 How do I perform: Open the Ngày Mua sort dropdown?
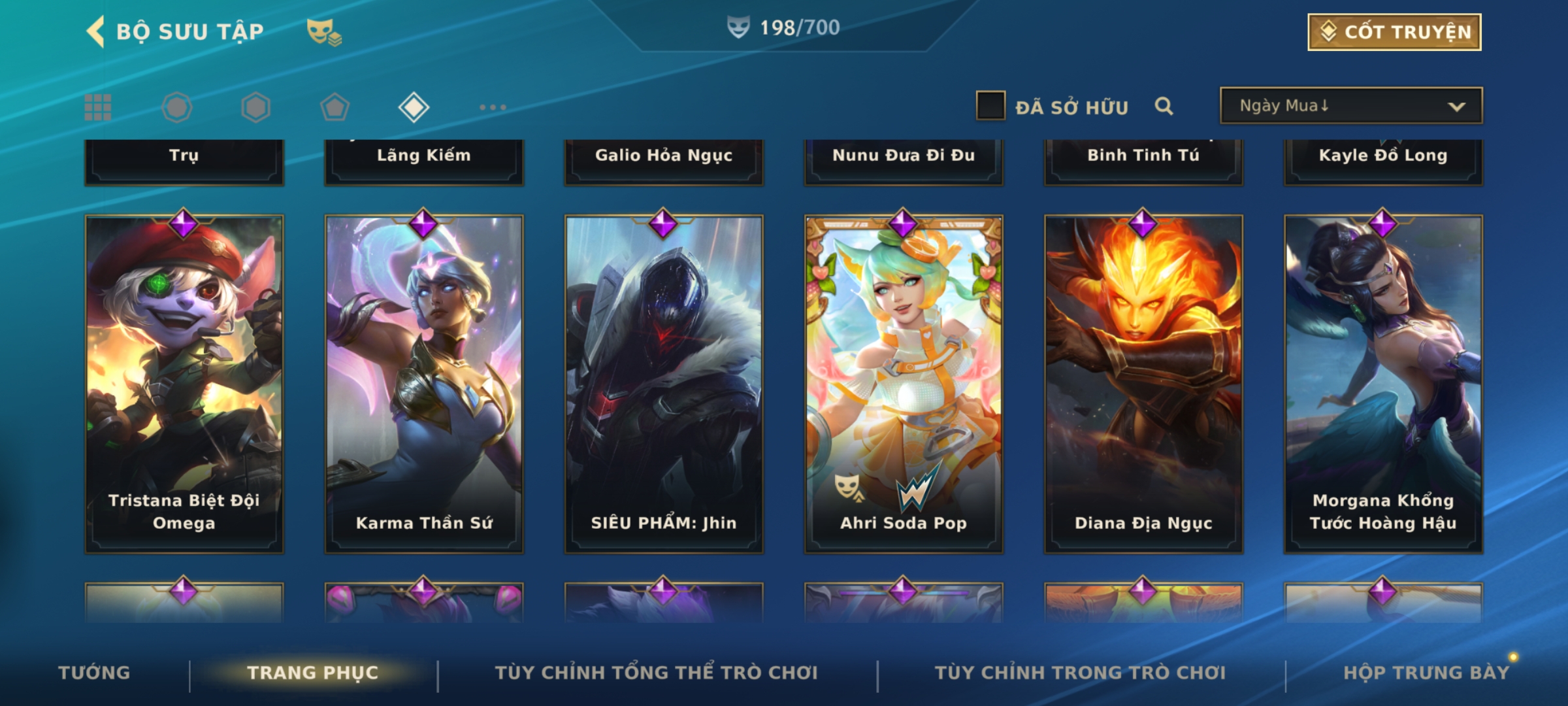point(1351,106)
